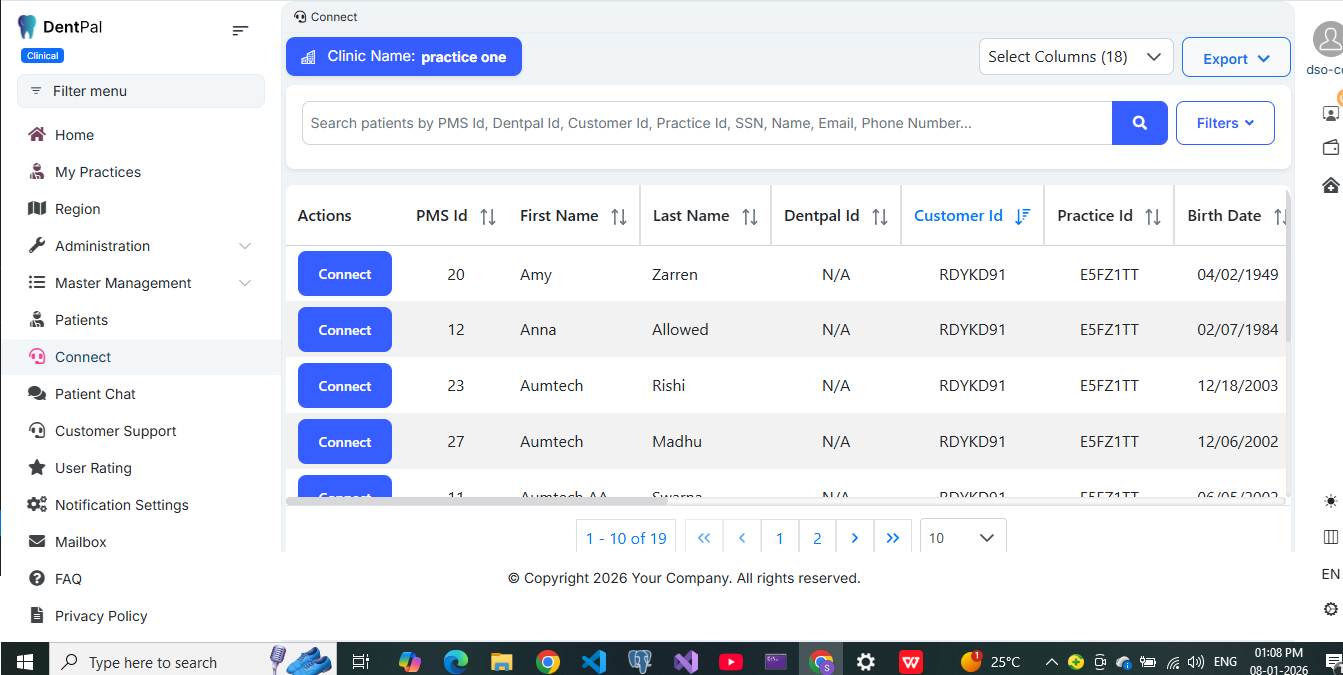Image resolution: width=1343 pixels, height=675 pixels.
Task: Click the patient search input field
Action: coord(706,123)
